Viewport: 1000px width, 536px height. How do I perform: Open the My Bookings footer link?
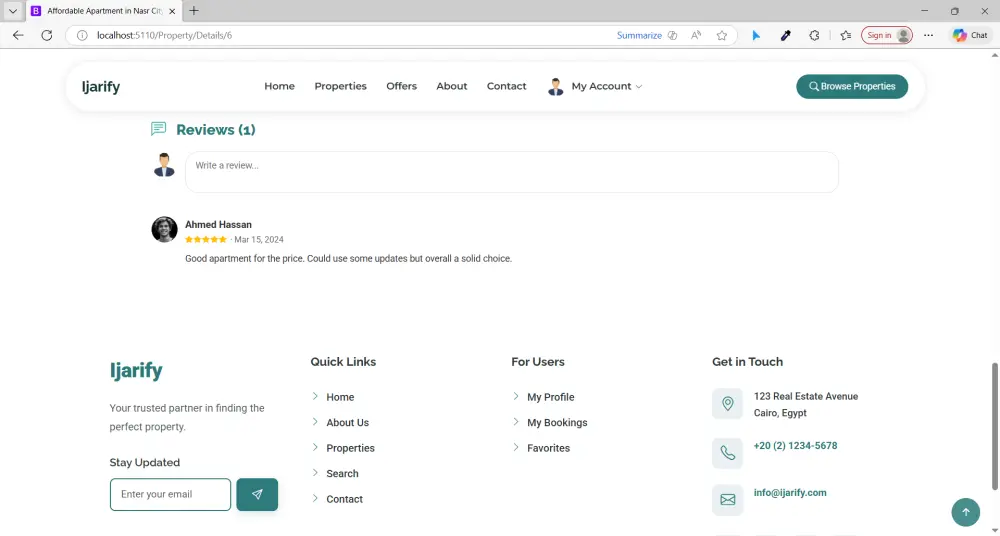557,422
